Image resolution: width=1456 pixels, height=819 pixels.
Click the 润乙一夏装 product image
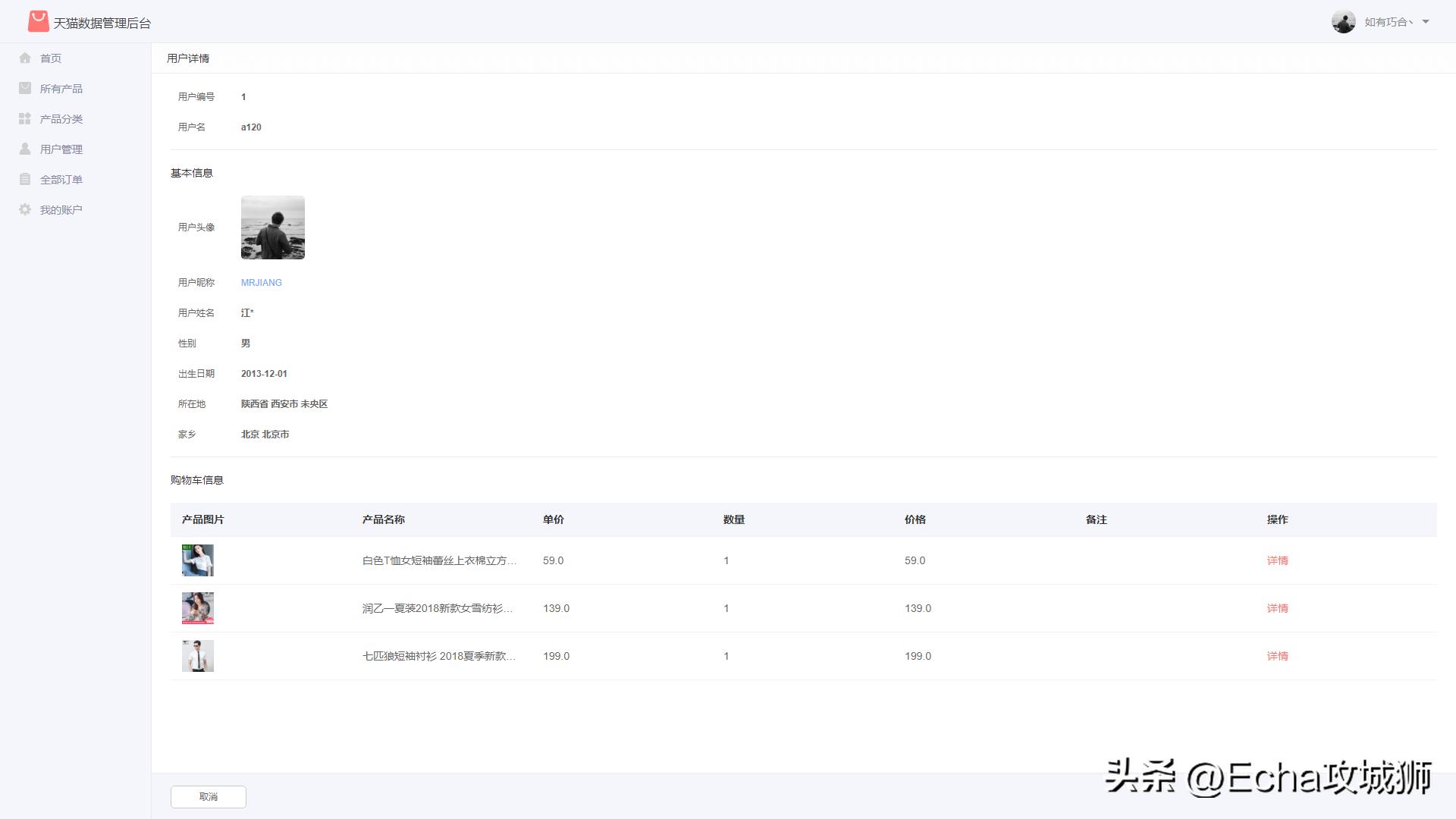click(197, 607)
